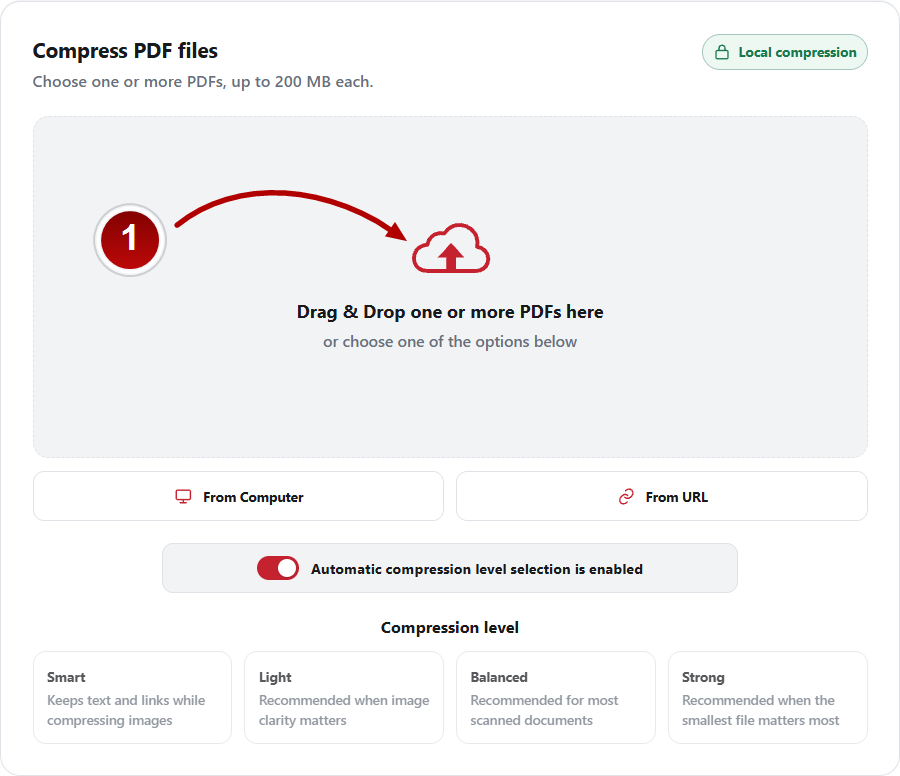Disable automatic compression level selection toggle

click(x=278, y=568)
